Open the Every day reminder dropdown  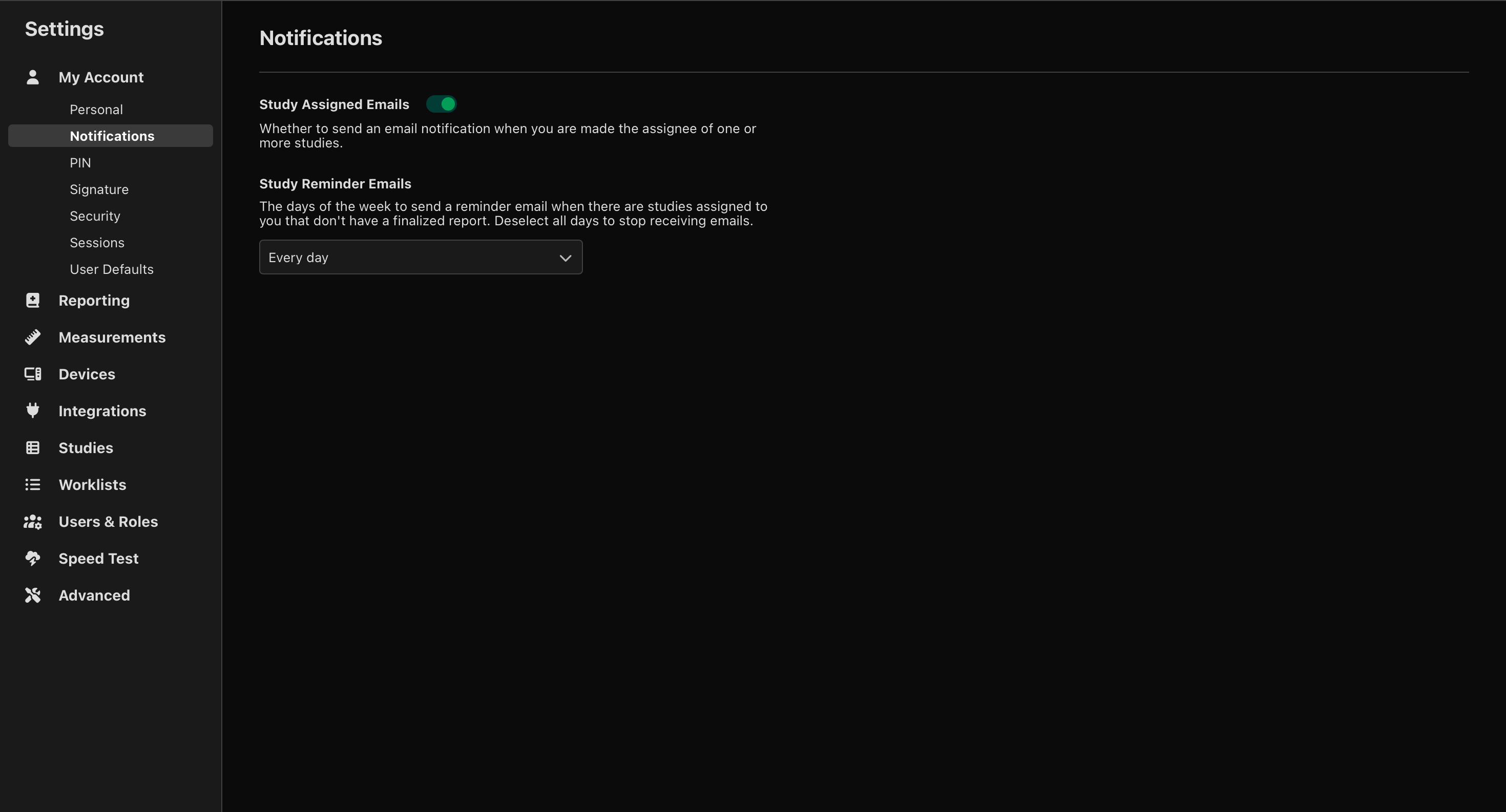tap(421, 257)
